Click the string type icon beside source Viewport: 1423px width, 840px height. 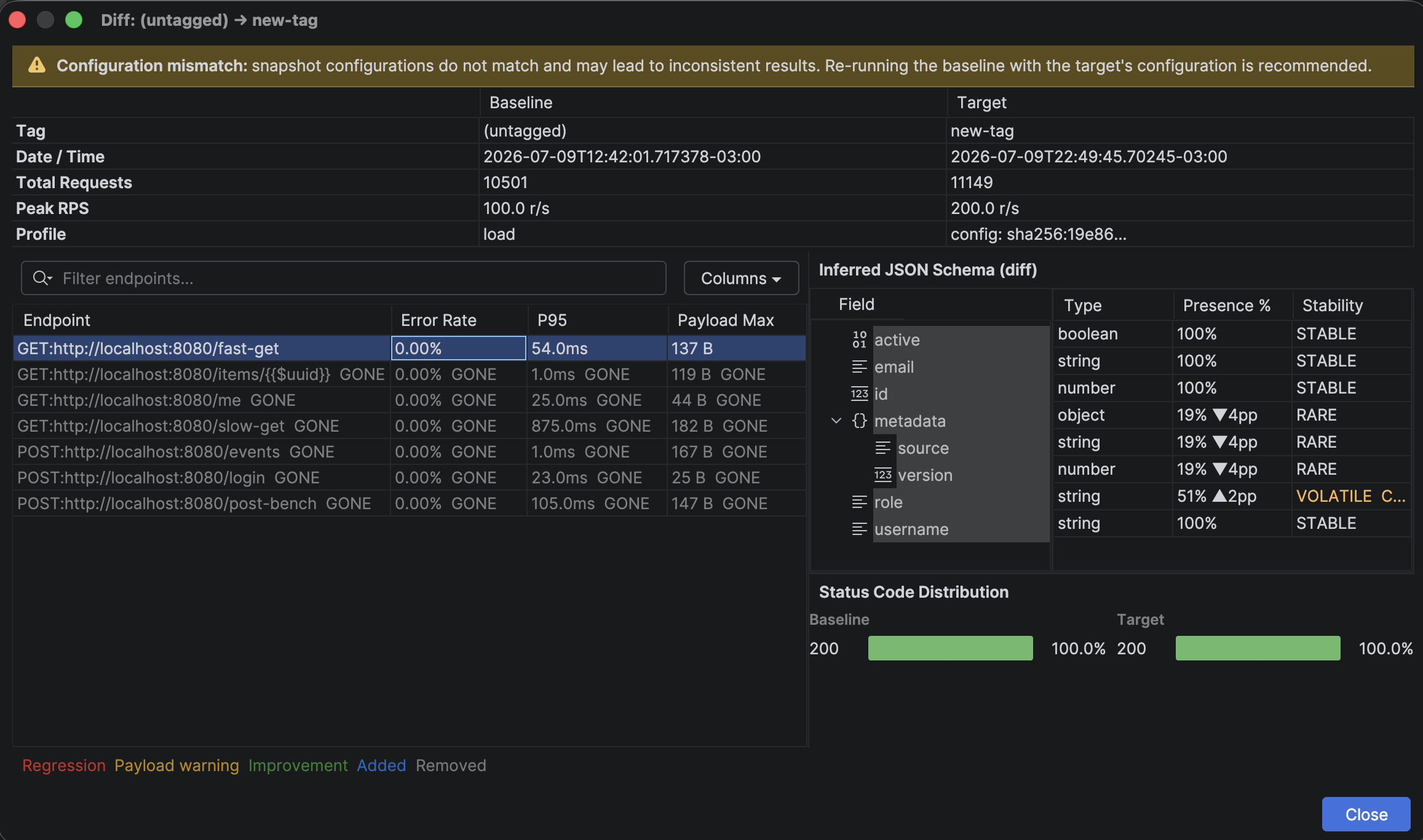(882, 448)
